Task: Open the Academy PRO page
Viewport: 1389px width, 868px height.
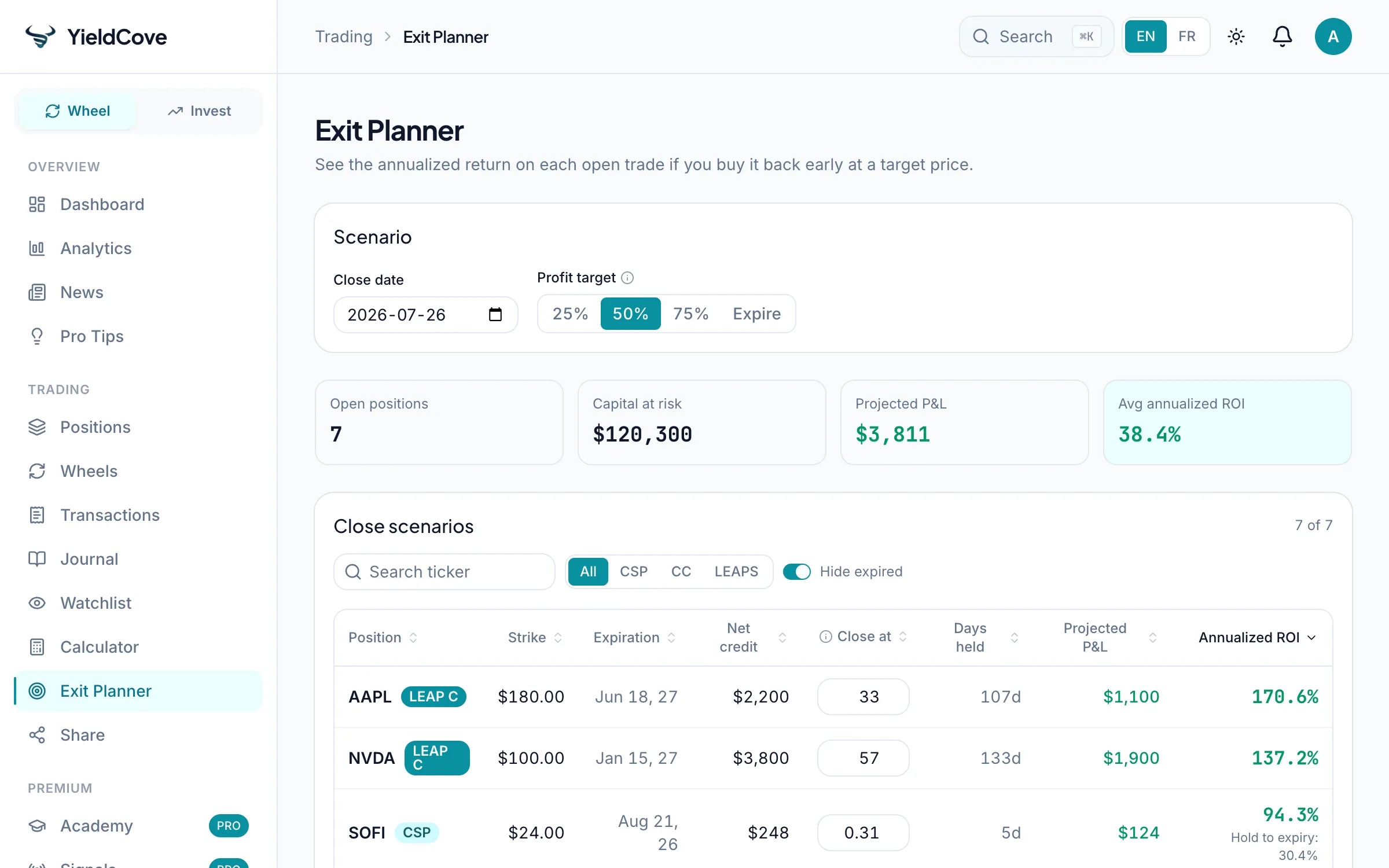Action: (x=138, y=826)
